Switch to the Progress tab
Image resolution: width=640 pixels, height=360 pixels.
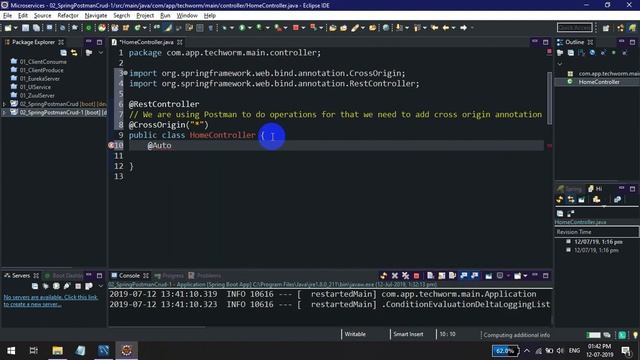[x=169, y=276]
